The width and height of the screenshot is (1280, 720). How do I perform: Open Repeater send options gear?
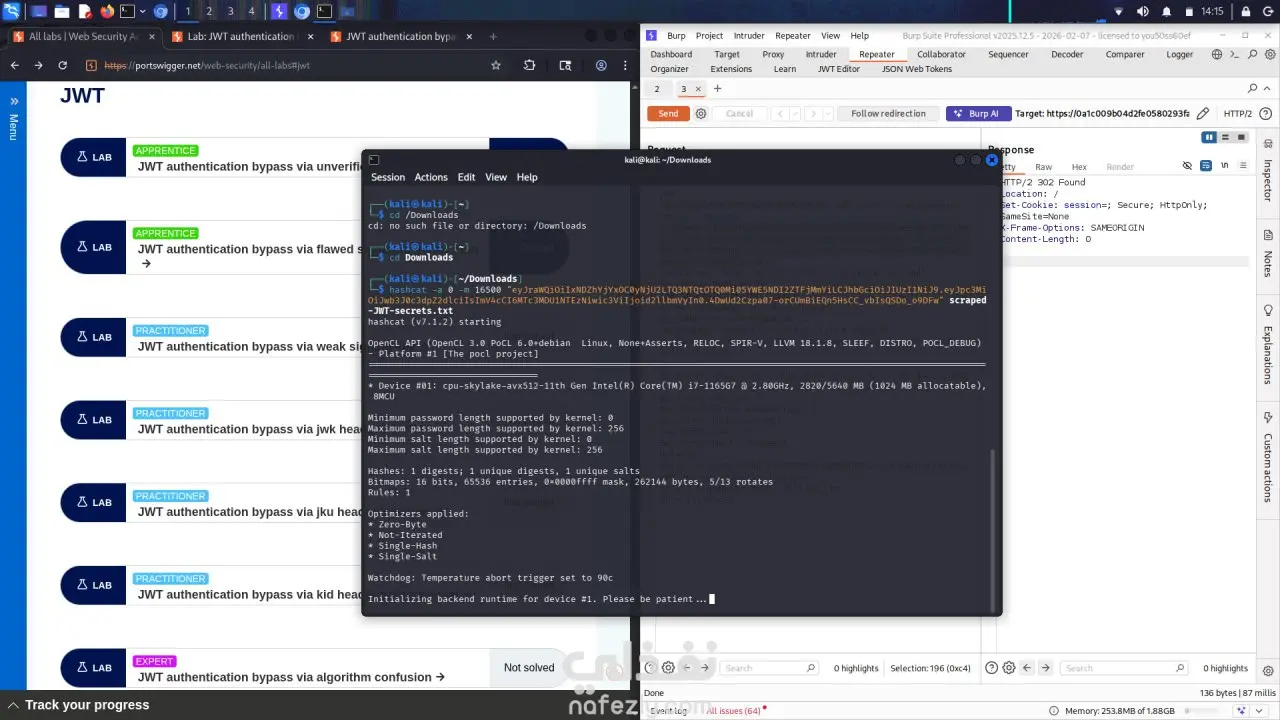701,113
